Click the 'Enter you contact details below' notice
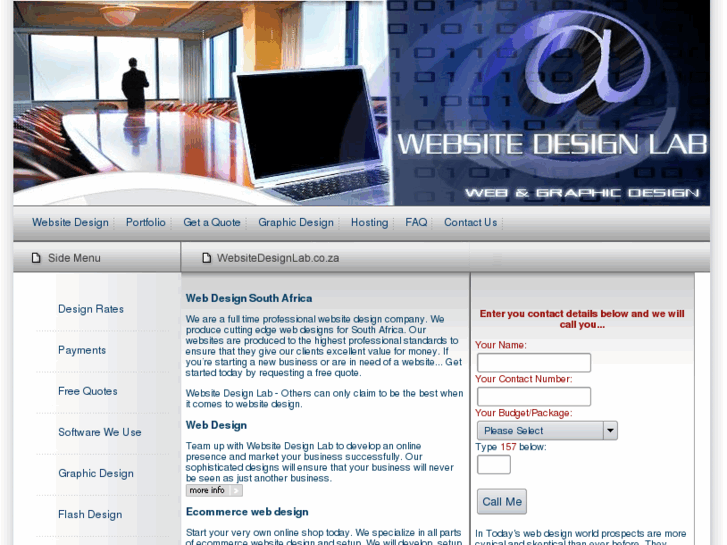The width and height of the screenshot is (727, 545). pyautogui.click(x=582, y=319)
